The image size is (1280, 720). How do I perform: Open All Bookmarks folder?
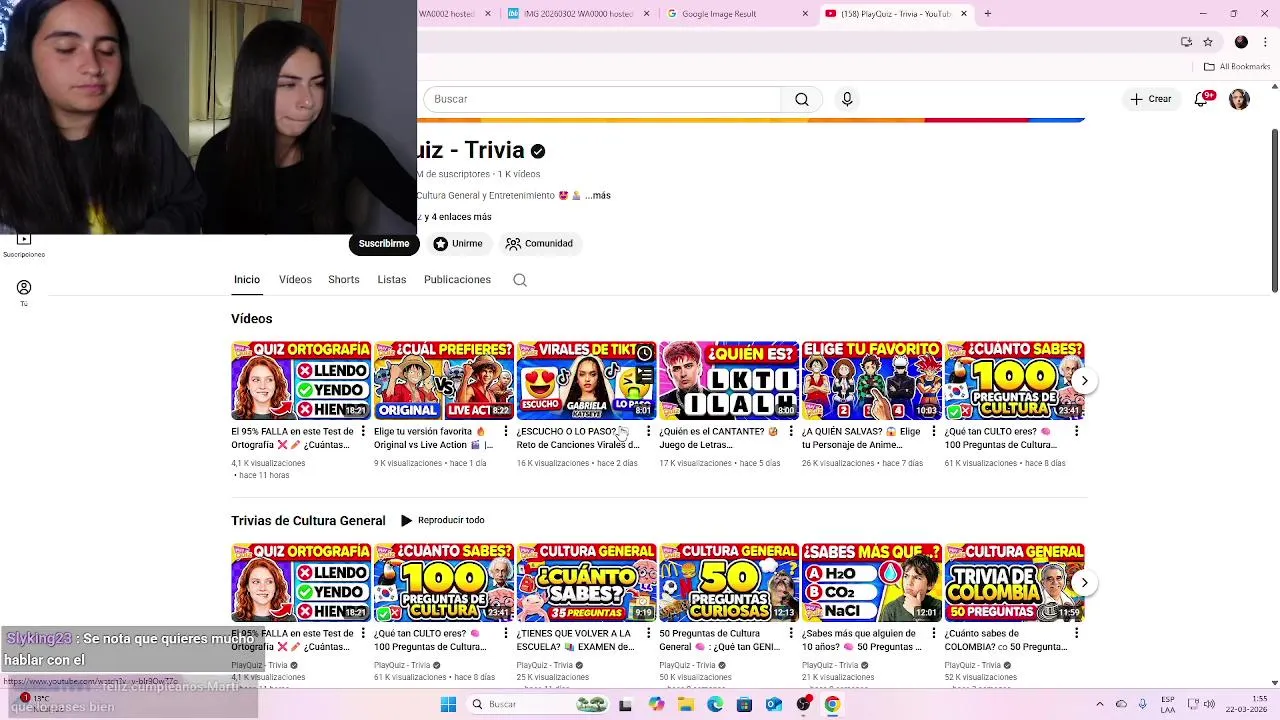(1236, 66)
